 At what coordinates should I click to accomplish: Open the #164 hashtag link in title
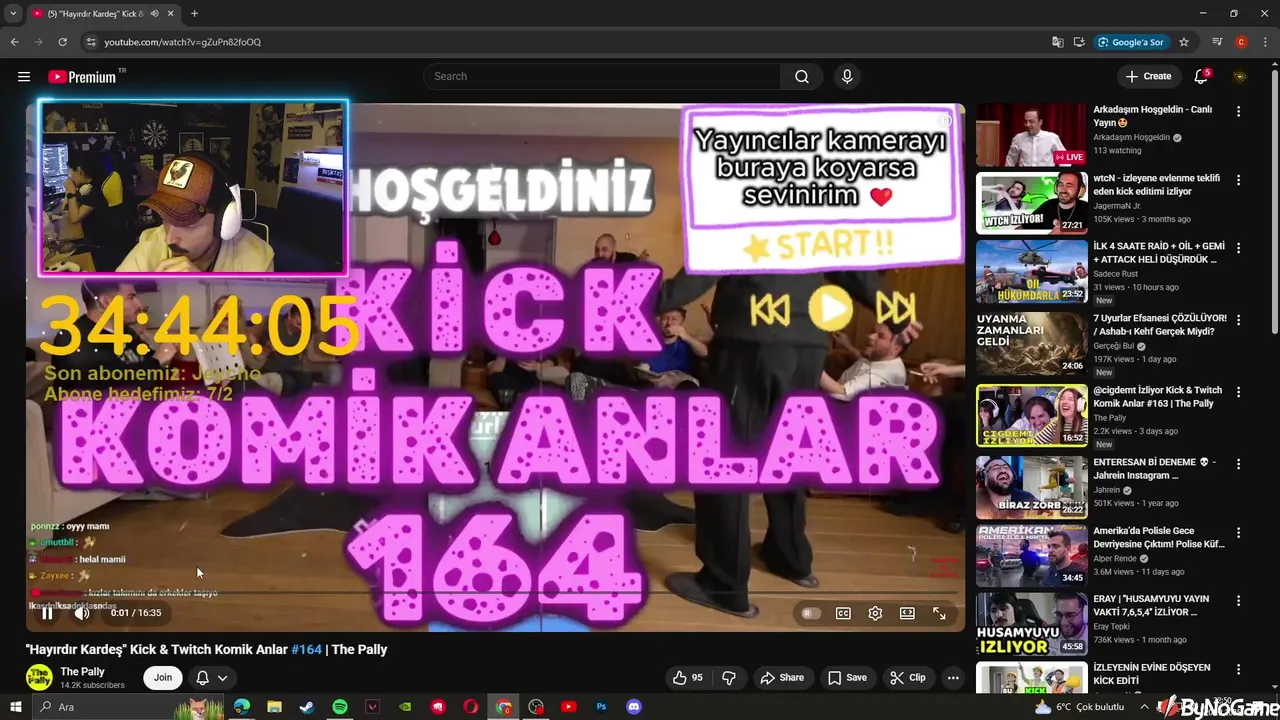pyautogui.click(x=306, y=650)
